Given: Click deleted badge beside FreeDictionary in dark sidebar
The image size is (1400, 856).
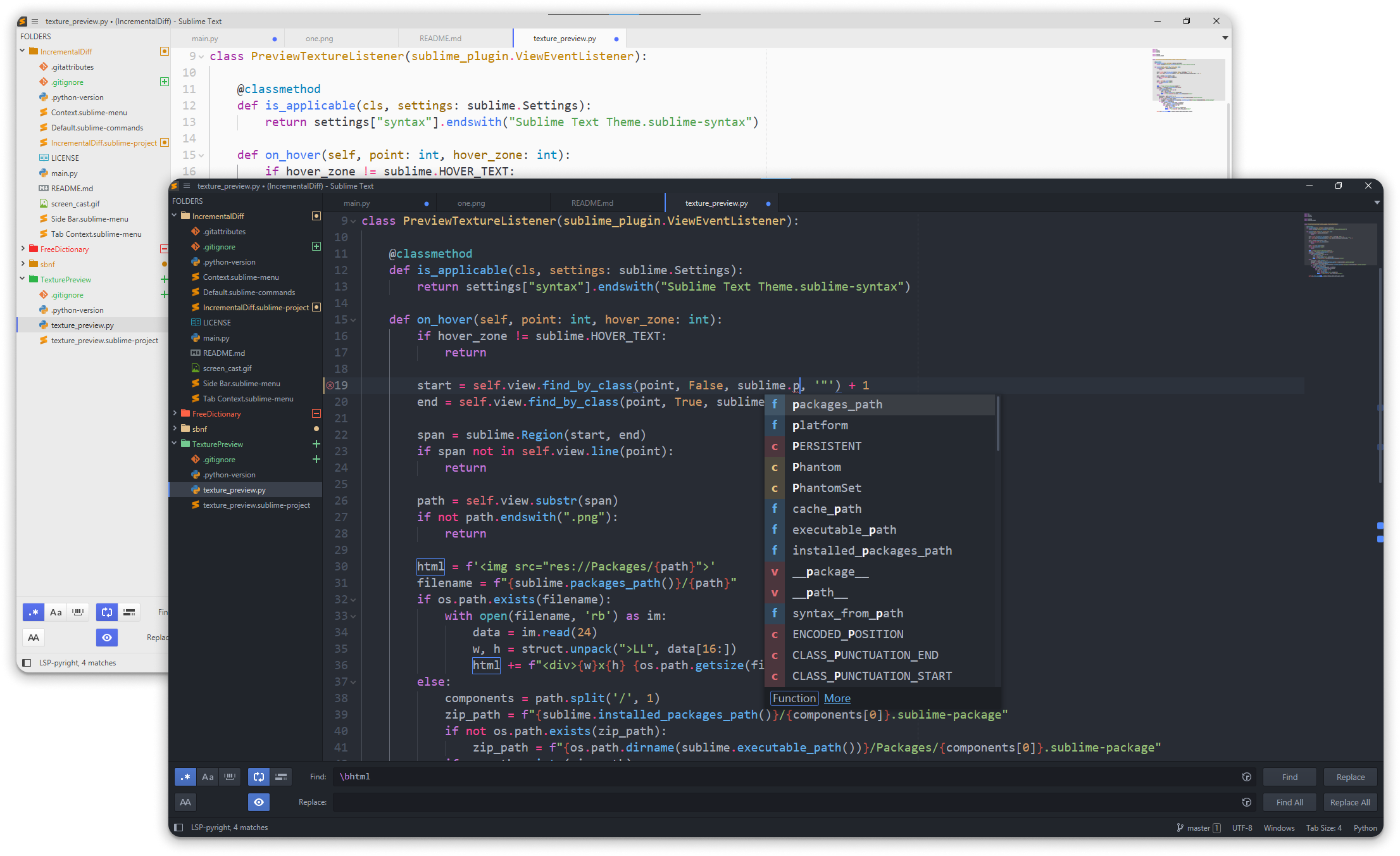Looking at the screenshot, I should [x=316, y=413].
